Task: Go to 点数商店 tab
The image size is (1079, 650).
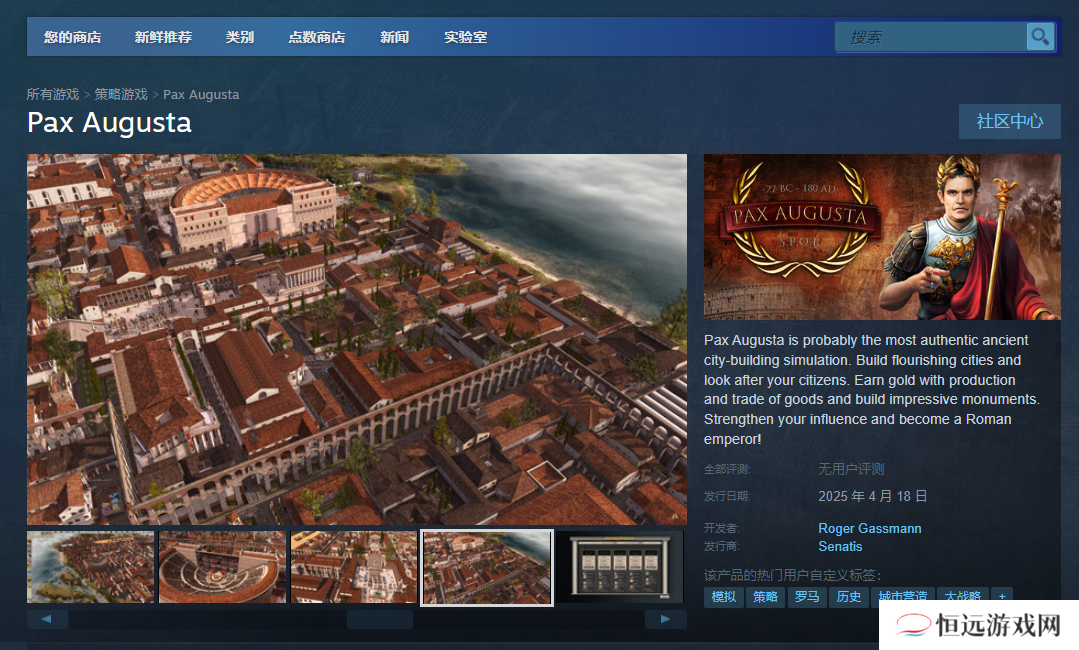Action: (317, 37)
